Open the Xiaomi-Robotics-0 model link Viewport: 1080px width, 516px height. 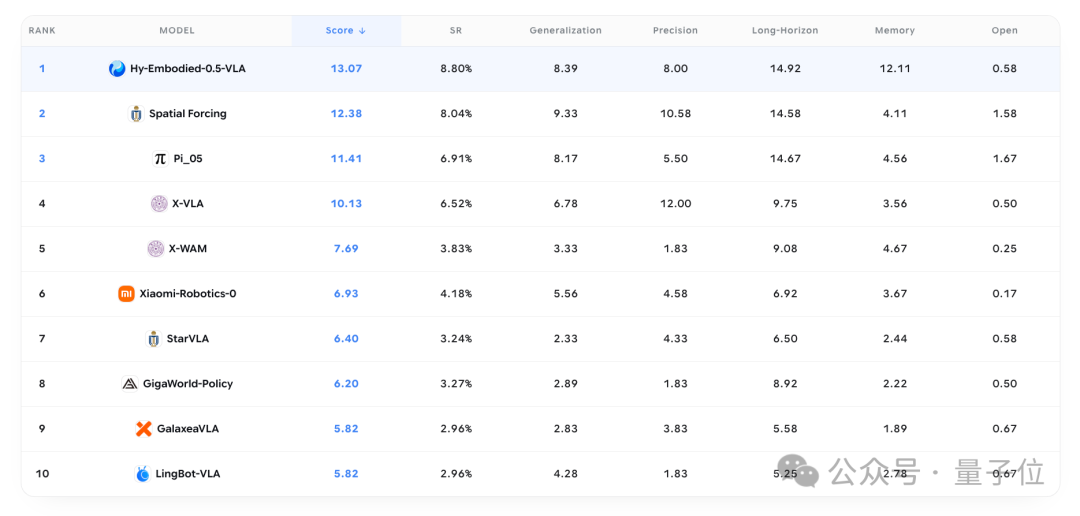[188, 293]
